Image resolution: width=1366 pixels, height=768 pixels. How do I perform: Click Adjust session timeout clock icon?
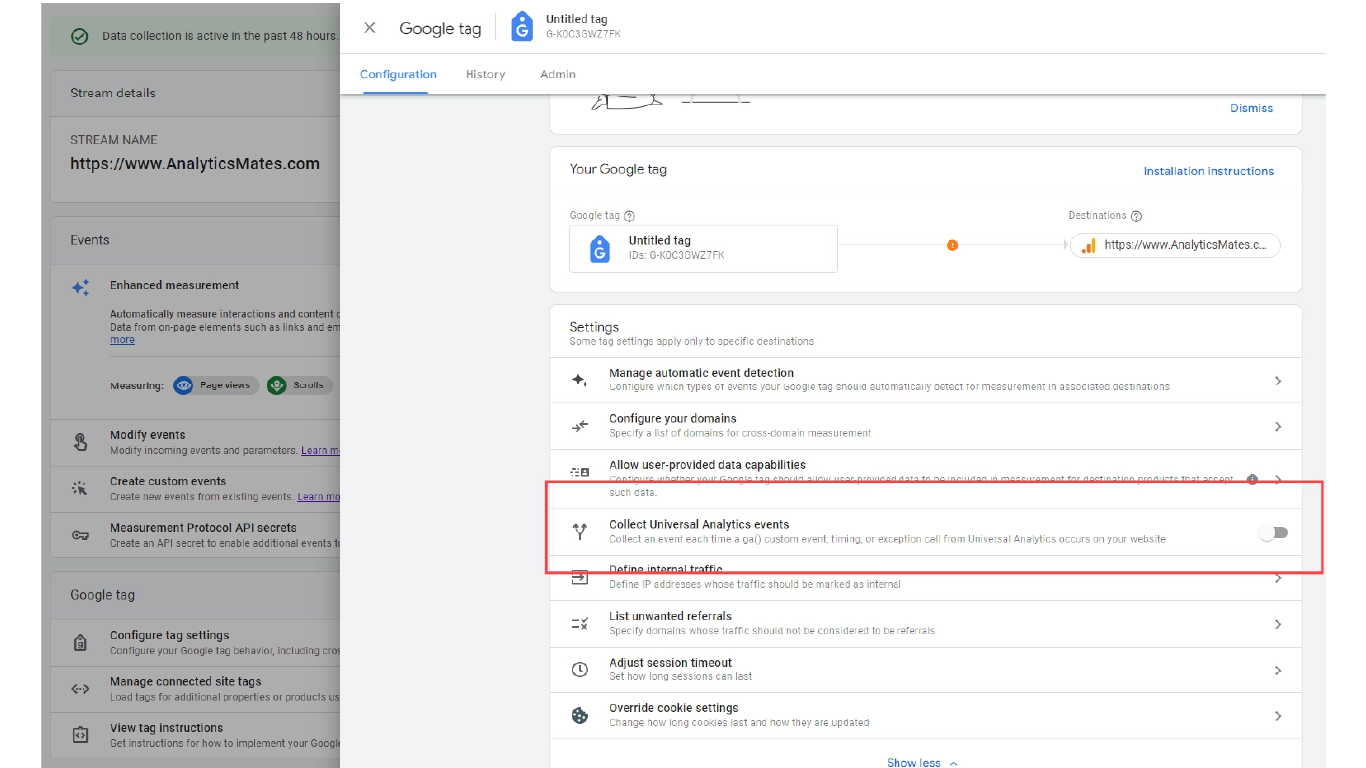tap(579, 669)
